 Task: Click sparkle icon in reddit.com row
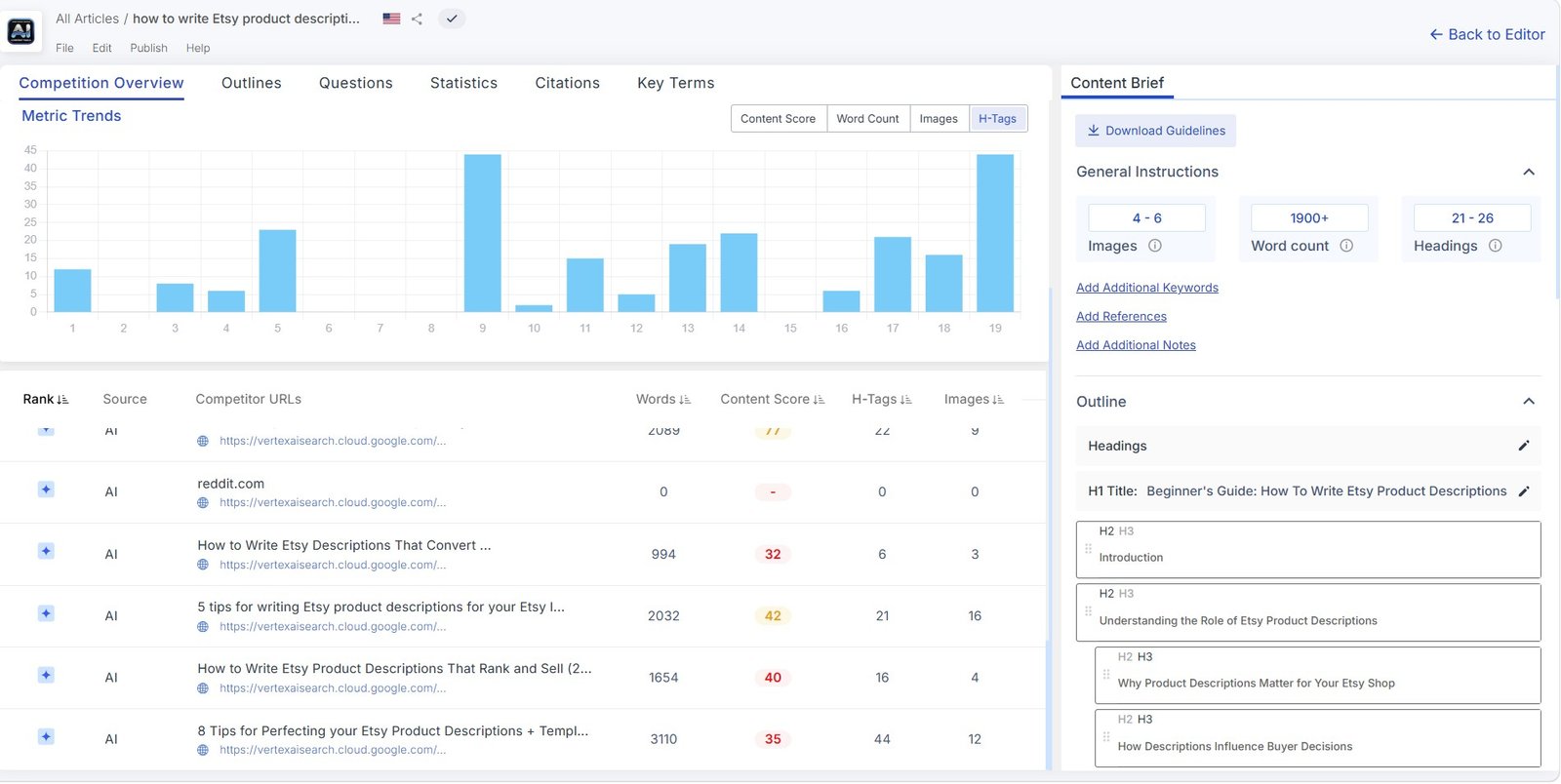[x=46, y=490]
